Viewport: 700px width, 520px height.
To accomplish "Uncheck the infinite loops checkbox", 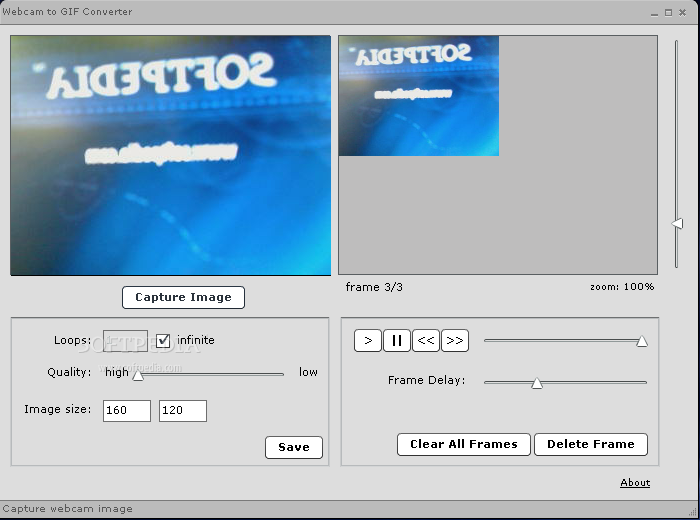I will [x=163, y=341].
